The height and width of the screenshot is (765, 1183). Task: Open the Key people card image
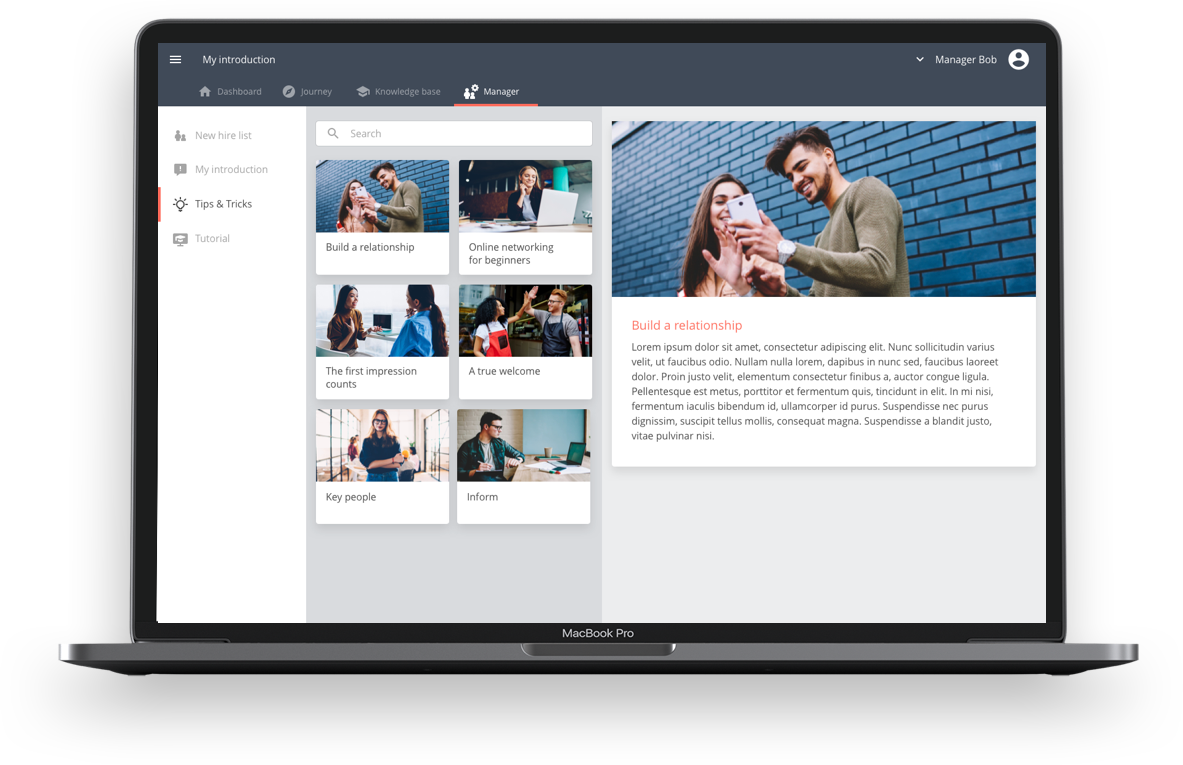click(x=383, y=445)
